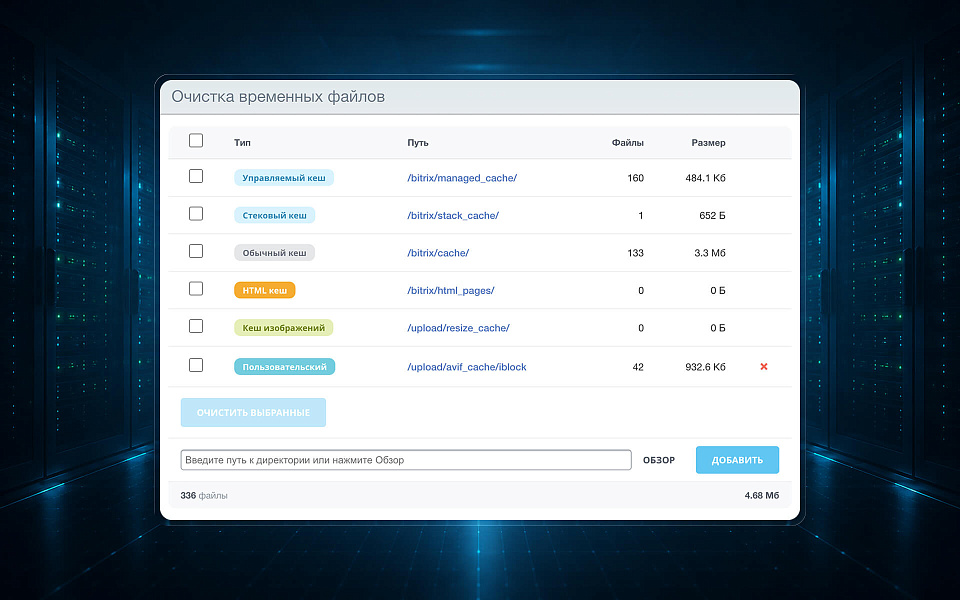
Task: Check the HTML кеш row checkbox
Action: (x=196, y=288)
